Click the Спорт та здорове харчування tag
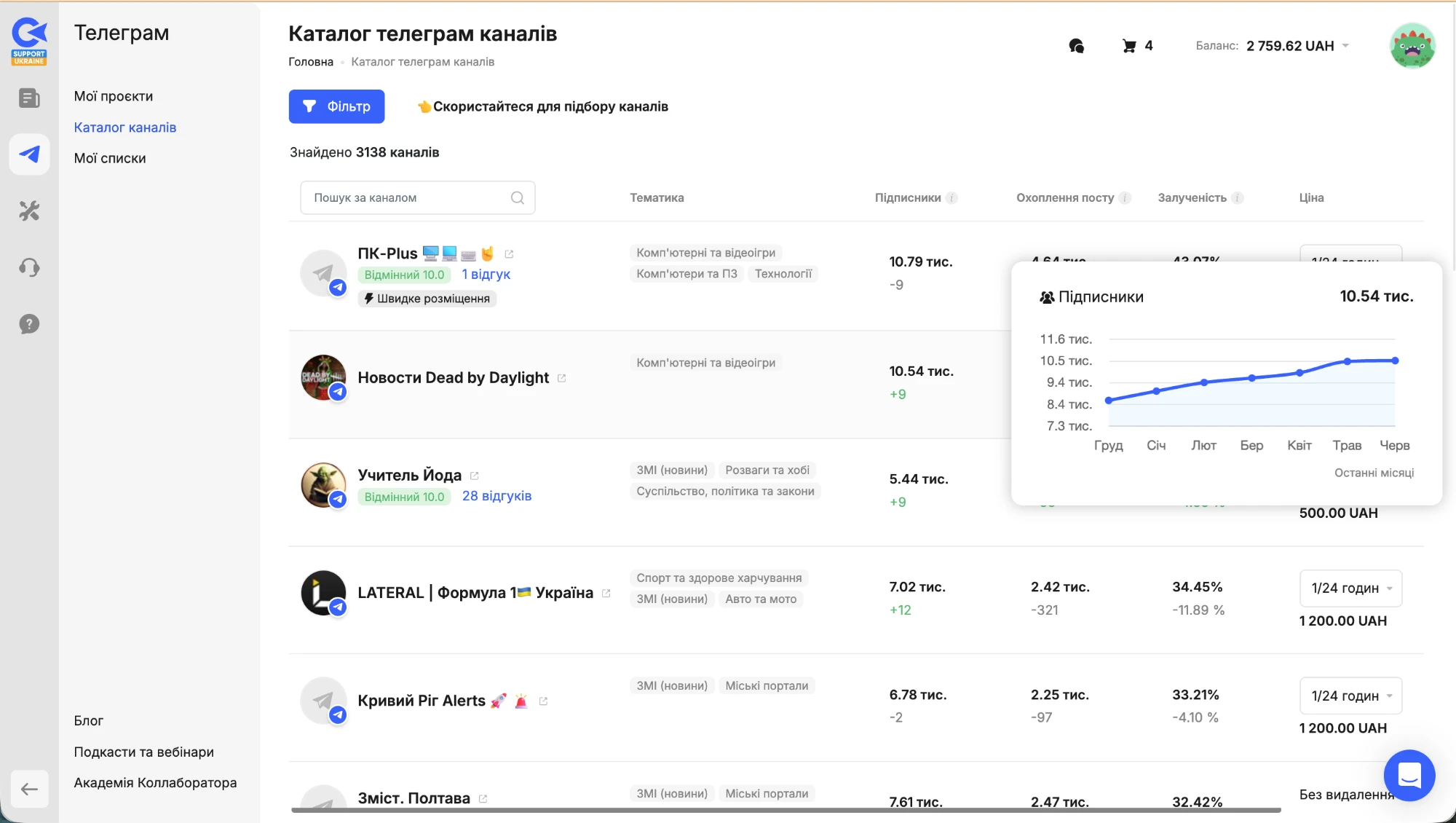 point(719,578)
